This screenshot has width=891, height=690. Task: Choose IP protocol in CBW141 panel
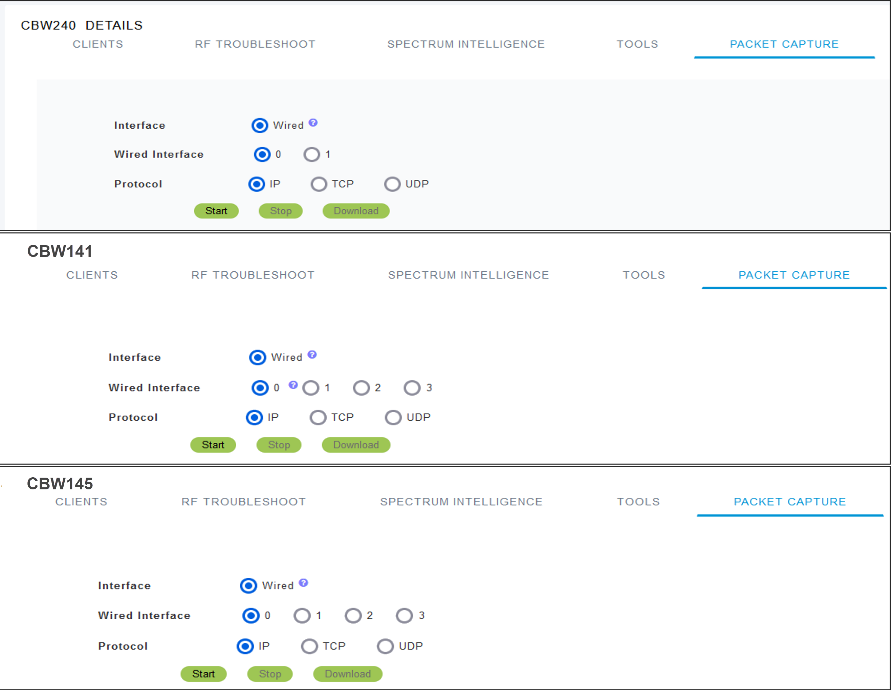tap(254, 418)
